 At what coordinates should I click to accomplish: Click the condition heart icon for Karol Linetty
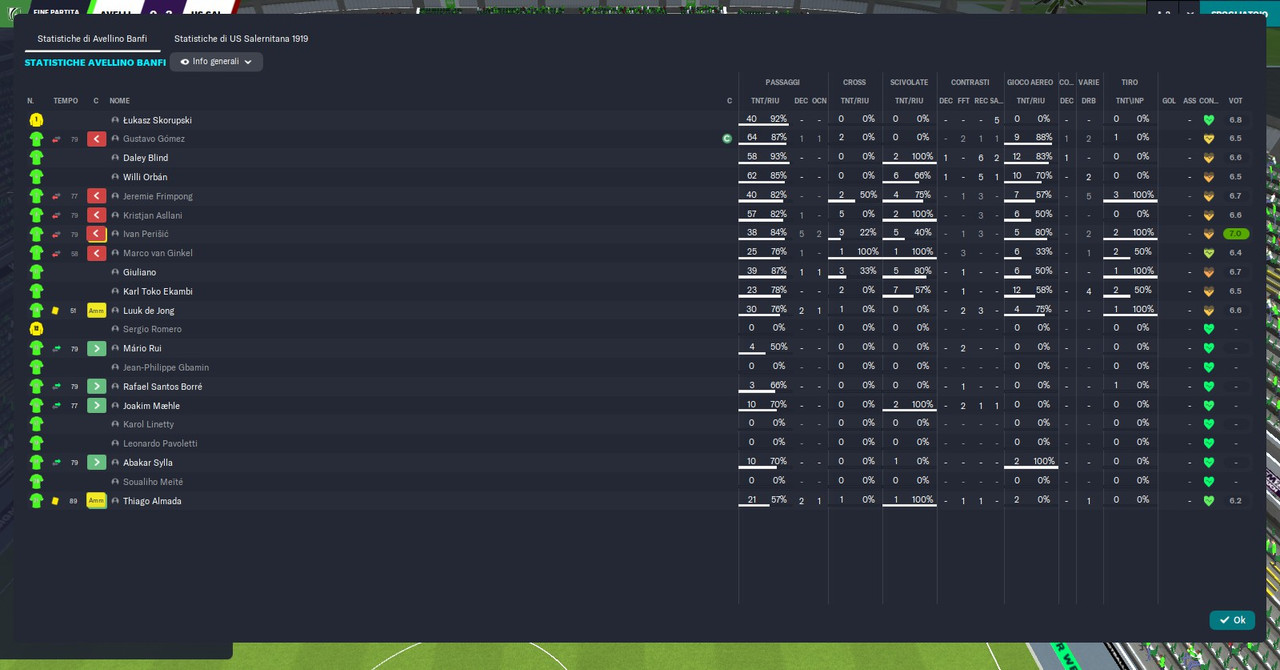tap(1208, 424)
